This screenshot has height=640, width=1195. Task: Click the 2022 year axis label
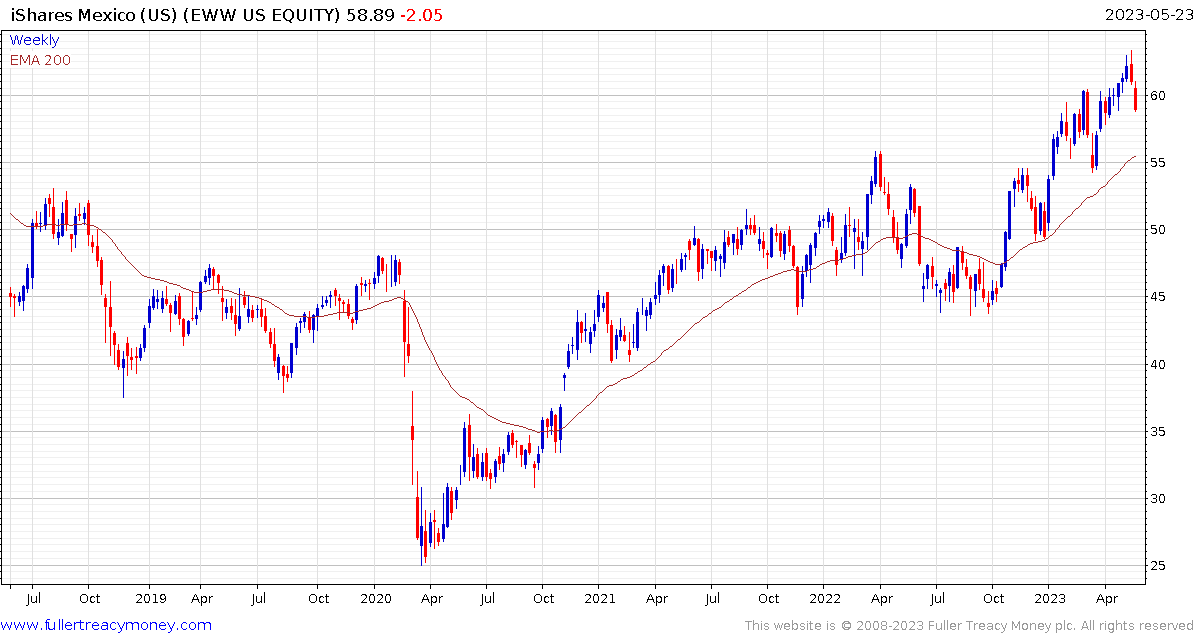823,599
